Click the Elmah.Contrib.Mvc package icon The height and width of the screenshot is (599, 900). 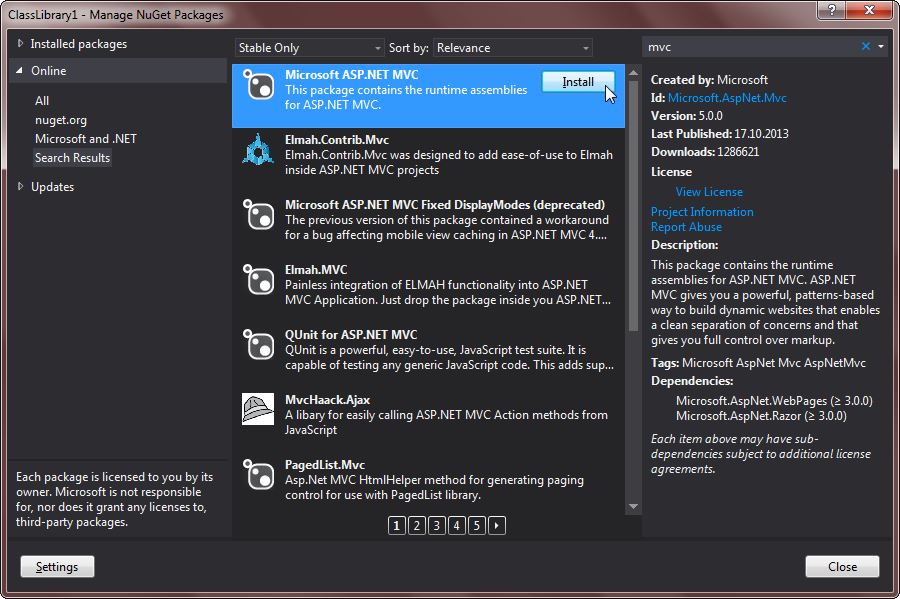coord(258,149)
